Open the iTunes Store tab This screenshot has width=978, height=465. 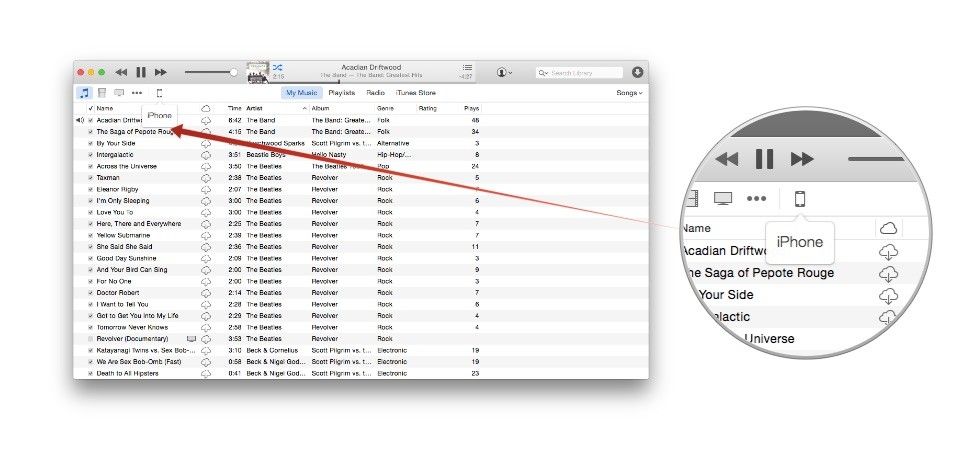415,93
